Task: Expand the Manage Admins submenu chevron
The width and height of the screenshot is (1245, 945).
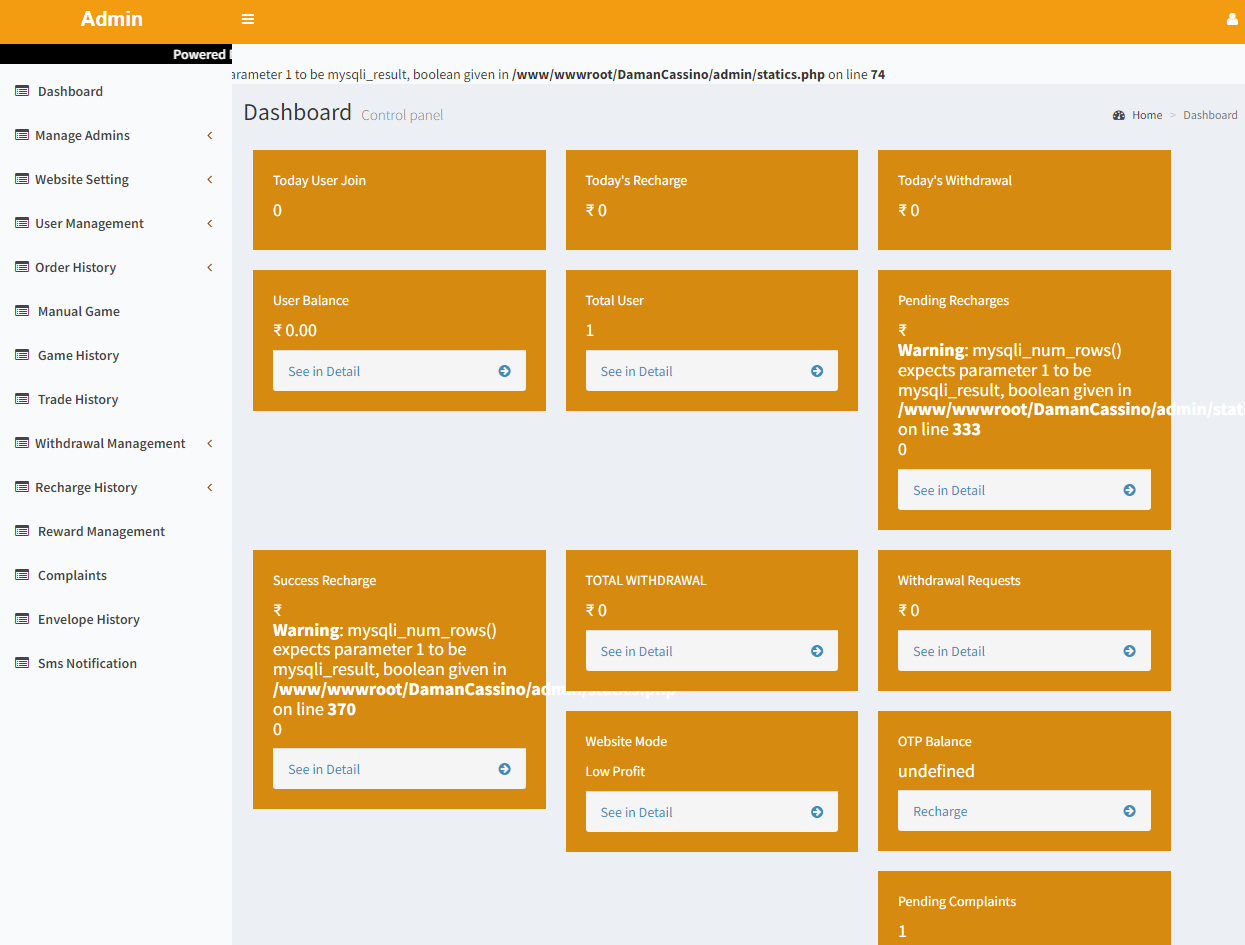Action: click(x=210, y=135)
